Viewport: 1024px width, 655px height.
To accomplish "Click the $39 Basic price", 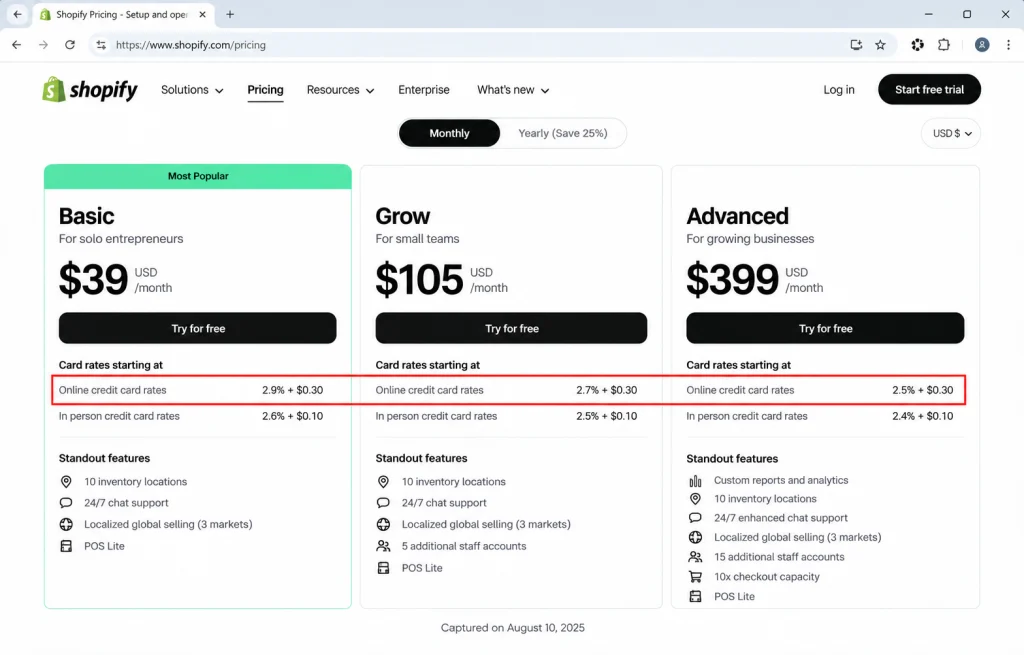I will point(93,280).
